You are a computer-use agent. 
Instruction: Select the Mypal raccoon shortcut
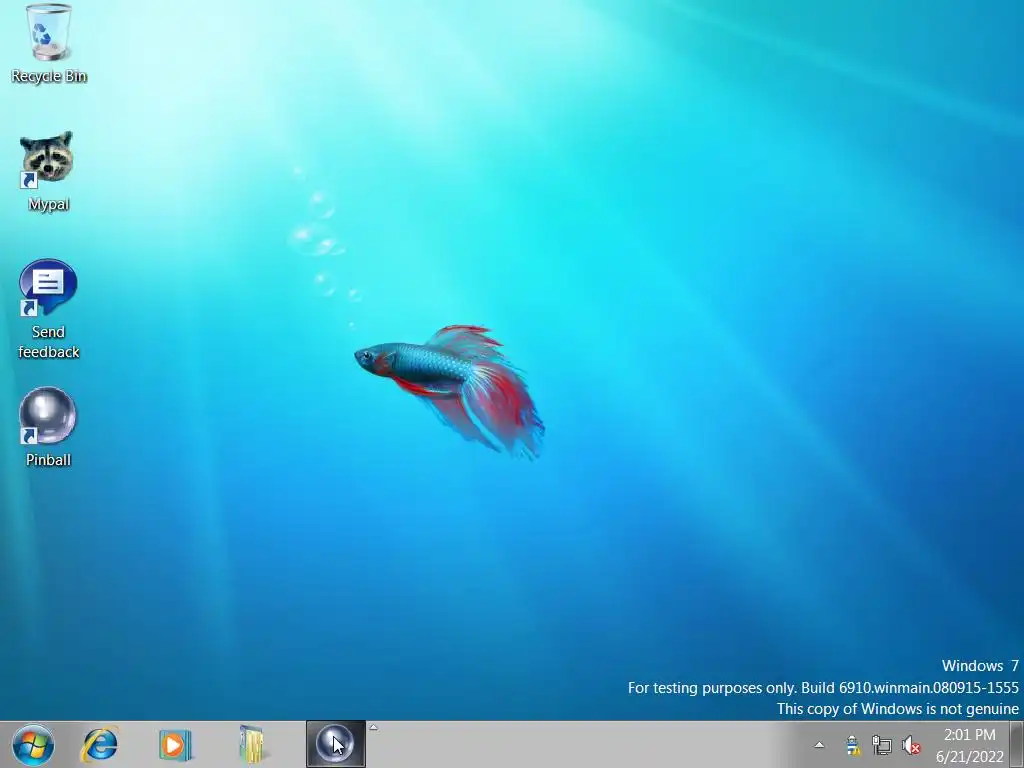pyautogui.click(x=48, y=172)
